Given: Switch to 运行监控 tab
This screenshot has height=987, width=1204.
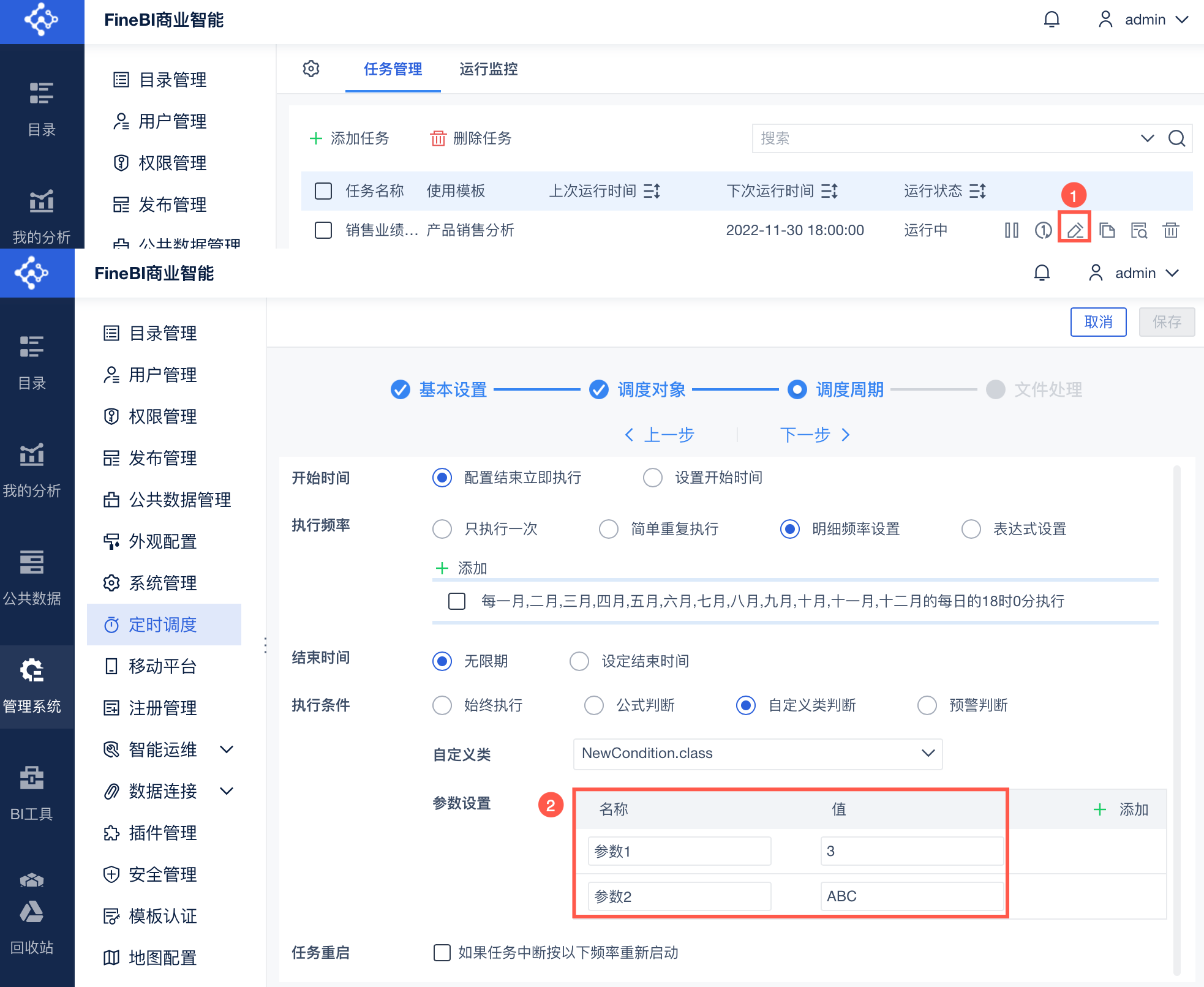Looking at the screenshot, I should click(488, 69).
